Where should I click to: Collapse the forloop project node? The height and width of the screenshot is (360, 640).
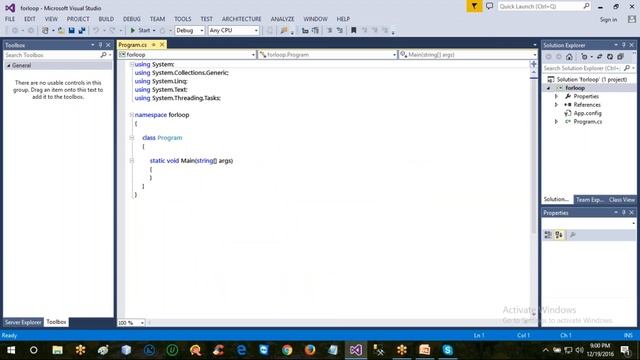tap(548, 88)
